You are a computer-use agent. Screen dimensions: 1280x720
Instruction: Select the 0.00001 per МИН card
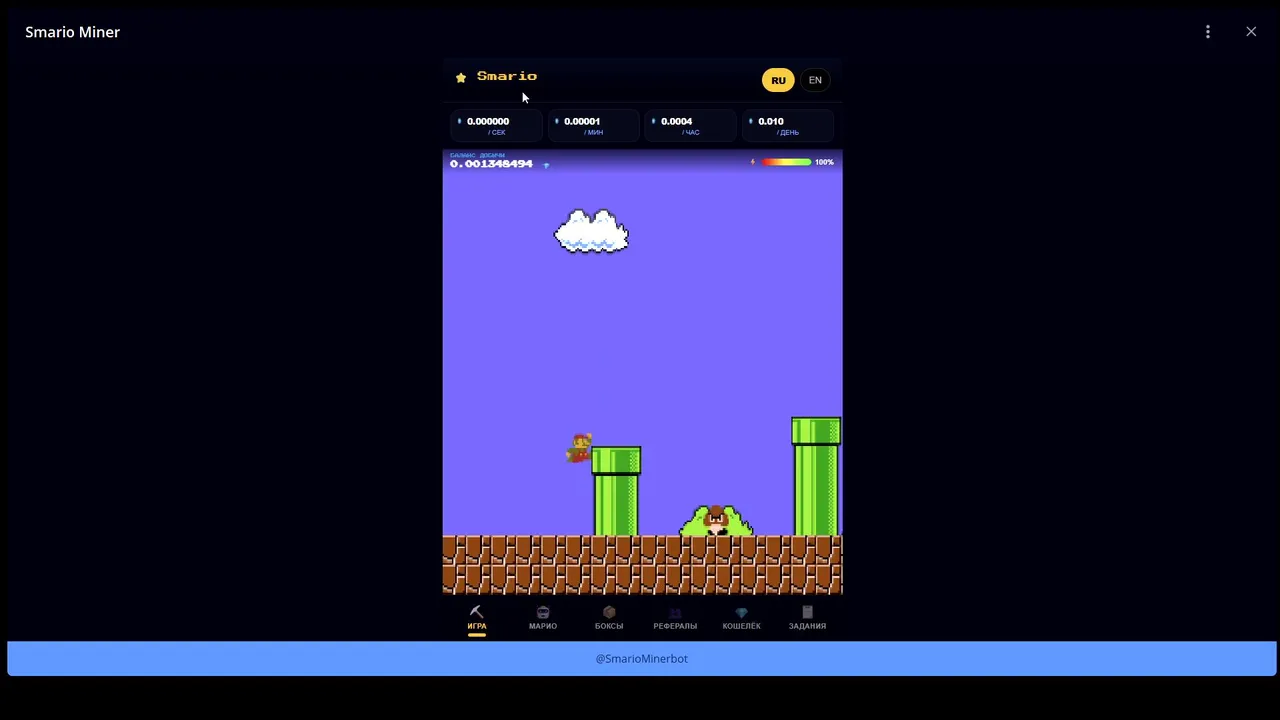point(593,125)
